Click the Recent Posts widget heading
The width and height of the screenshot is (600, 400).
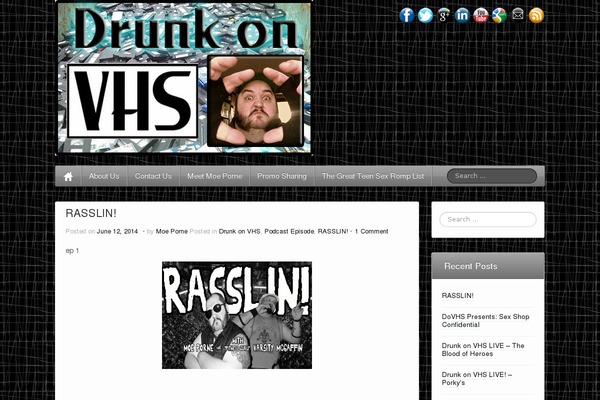click(x=471, y=266)
